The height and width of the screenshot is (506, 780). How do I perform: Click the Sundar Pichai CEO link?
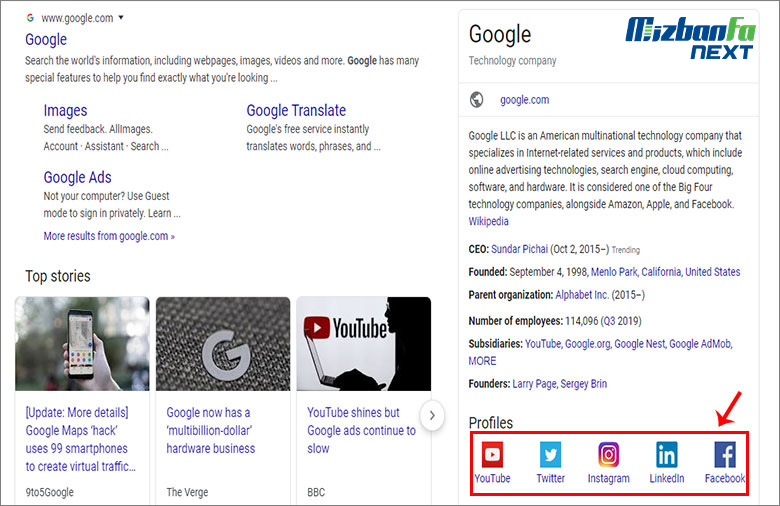pyautogui.click(x=519, y=249)
